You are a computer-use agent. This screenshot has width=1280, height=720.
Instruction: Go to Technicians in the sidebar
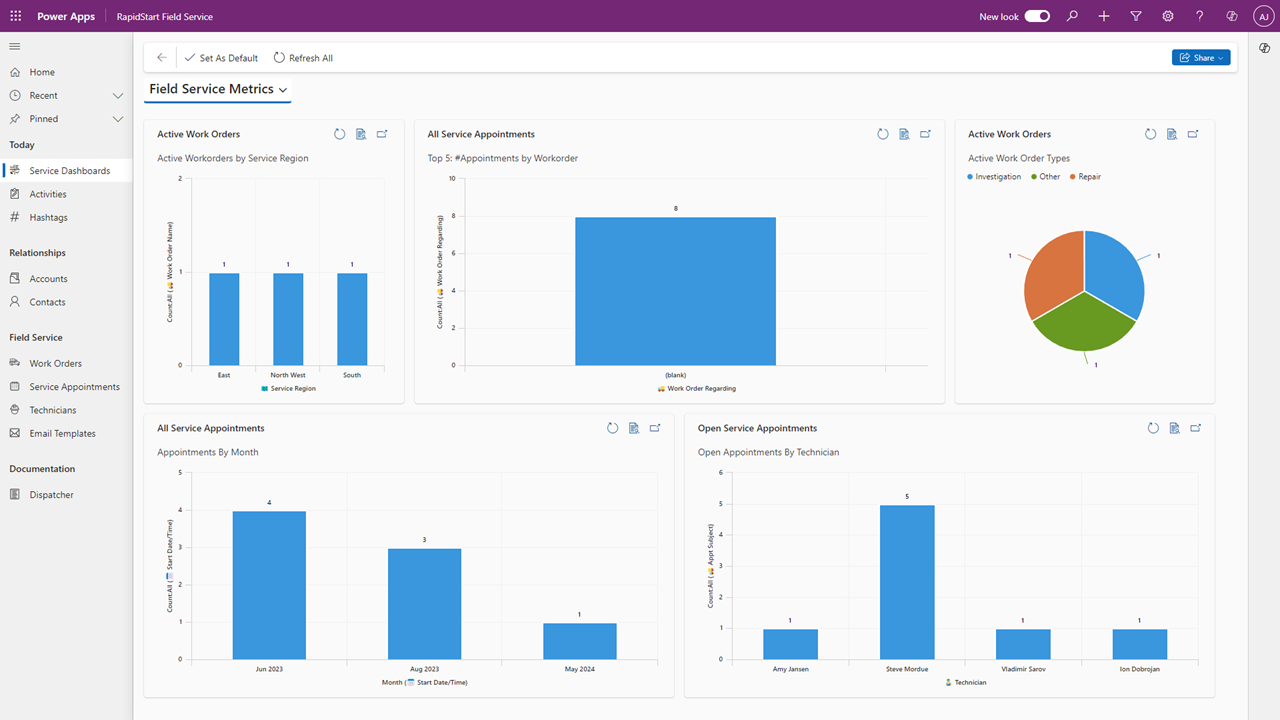[66, 410]
